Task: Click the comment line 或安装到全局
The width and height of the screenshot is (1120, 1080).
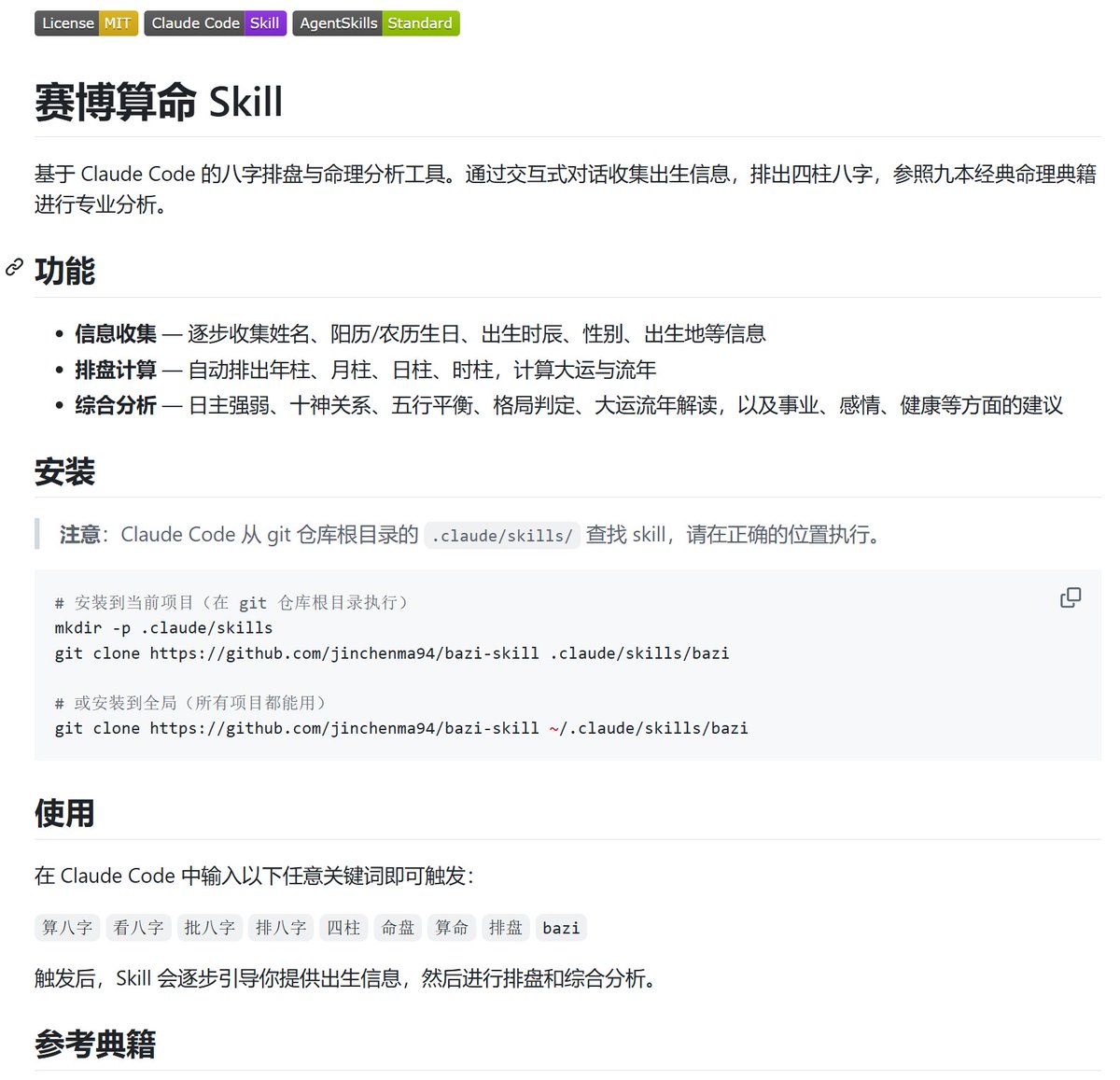Action: pos(192,702)
